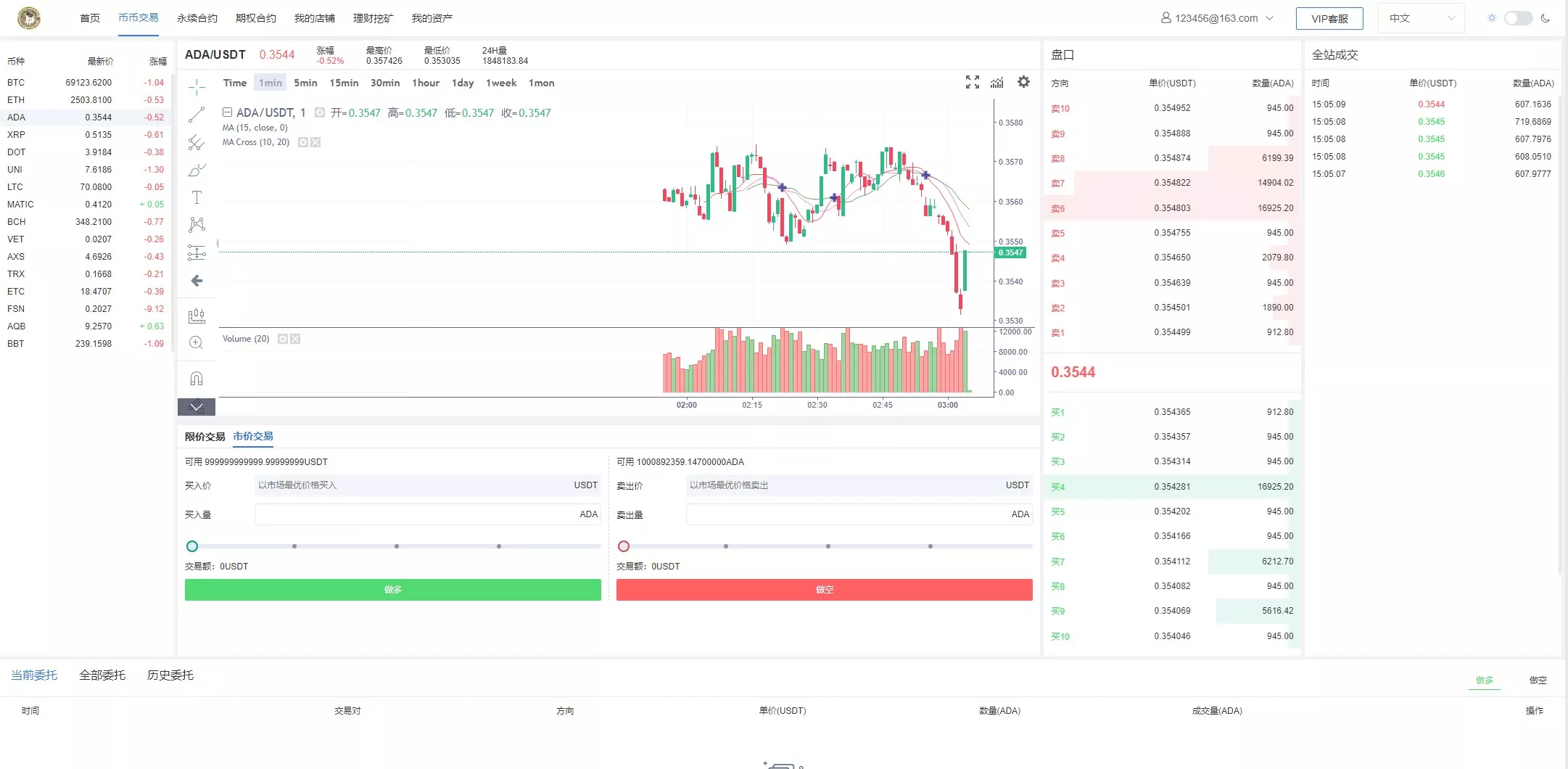1568x769 pixels.
Task: Open the 中文 language dropdown
Action: click(x=1421, y=18)
